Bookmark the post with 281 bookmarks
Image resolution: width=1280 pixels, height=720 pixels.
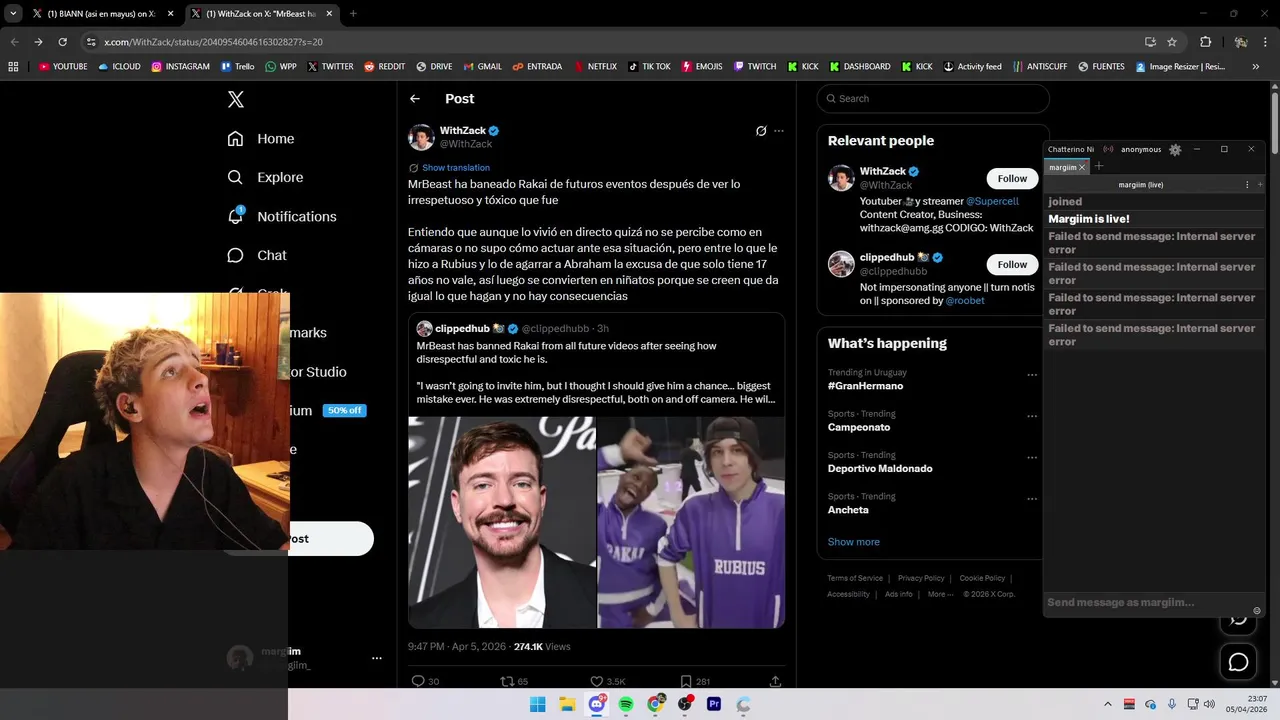pyautogui.click(x=686, y=681)
